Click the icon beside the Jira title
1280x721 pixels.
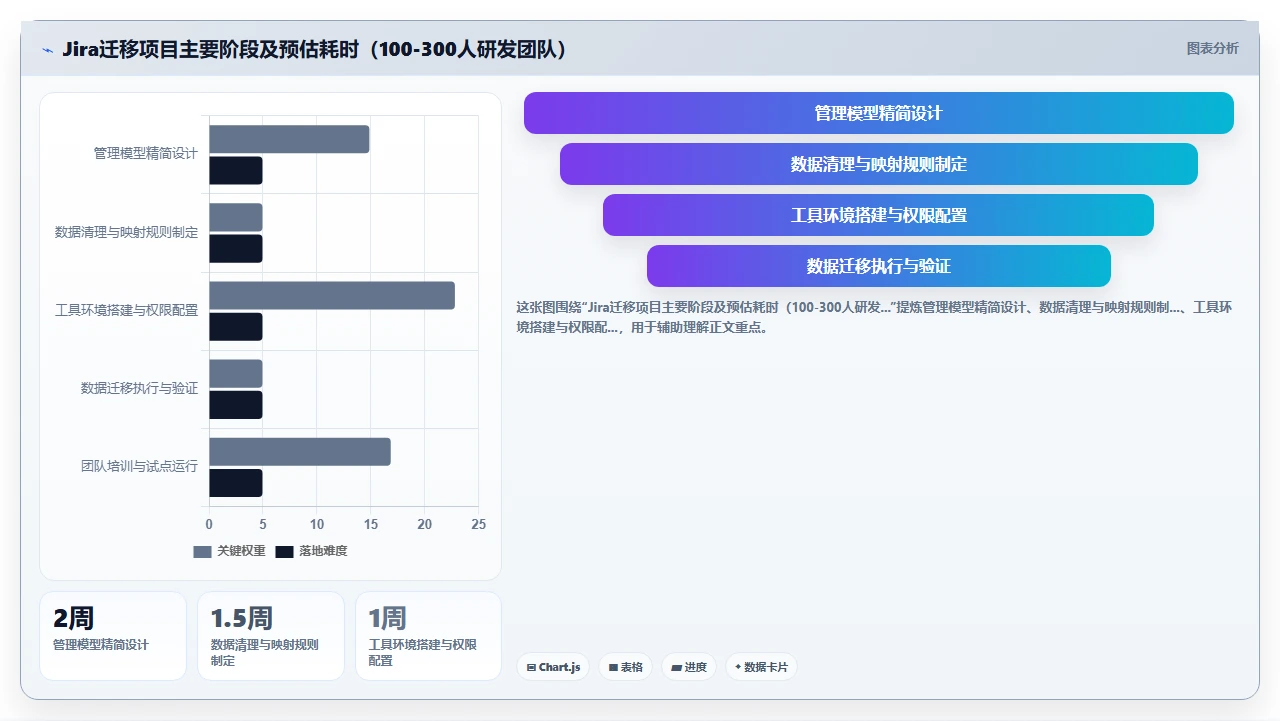click(47, 49)
